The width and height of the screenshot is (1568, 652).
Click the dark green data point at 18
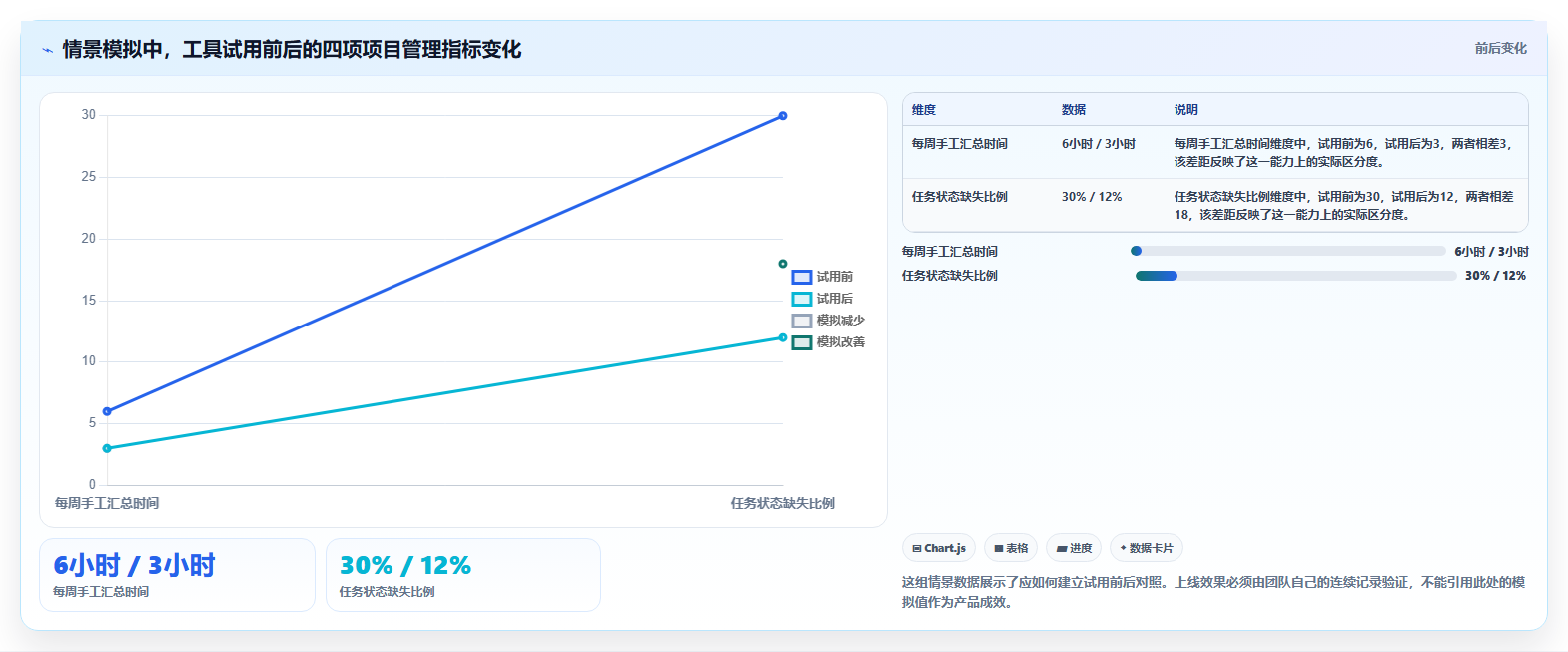783,264
